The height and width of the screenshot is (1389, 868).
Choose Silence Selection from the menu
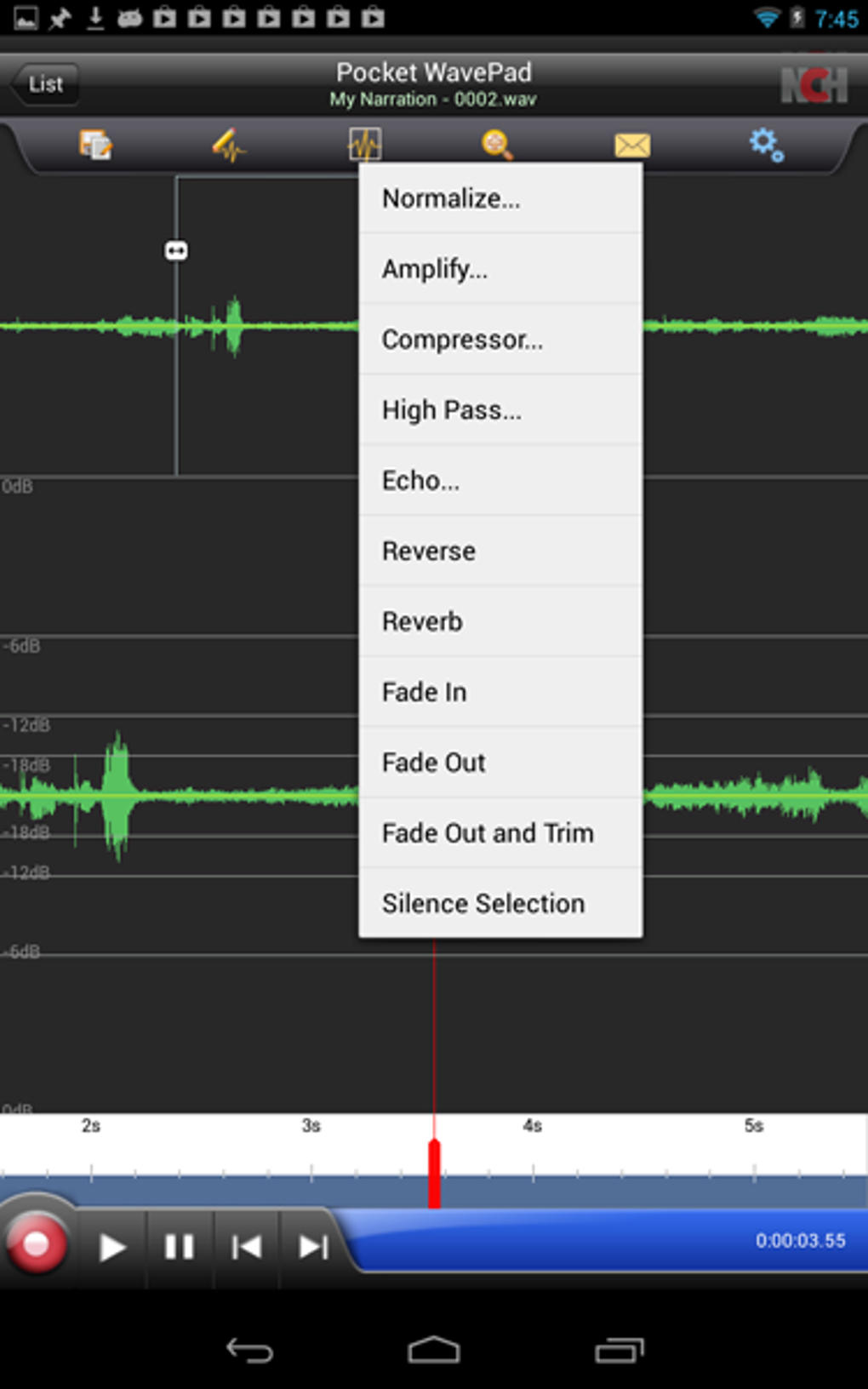500,903
